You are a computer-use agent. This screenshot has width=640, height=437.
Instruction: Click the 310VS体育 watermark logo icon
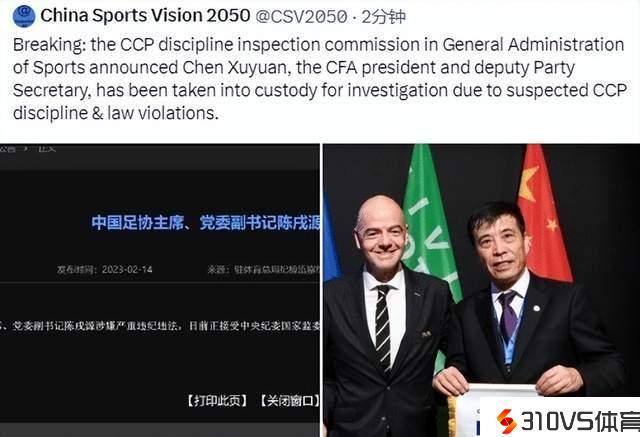507,421
